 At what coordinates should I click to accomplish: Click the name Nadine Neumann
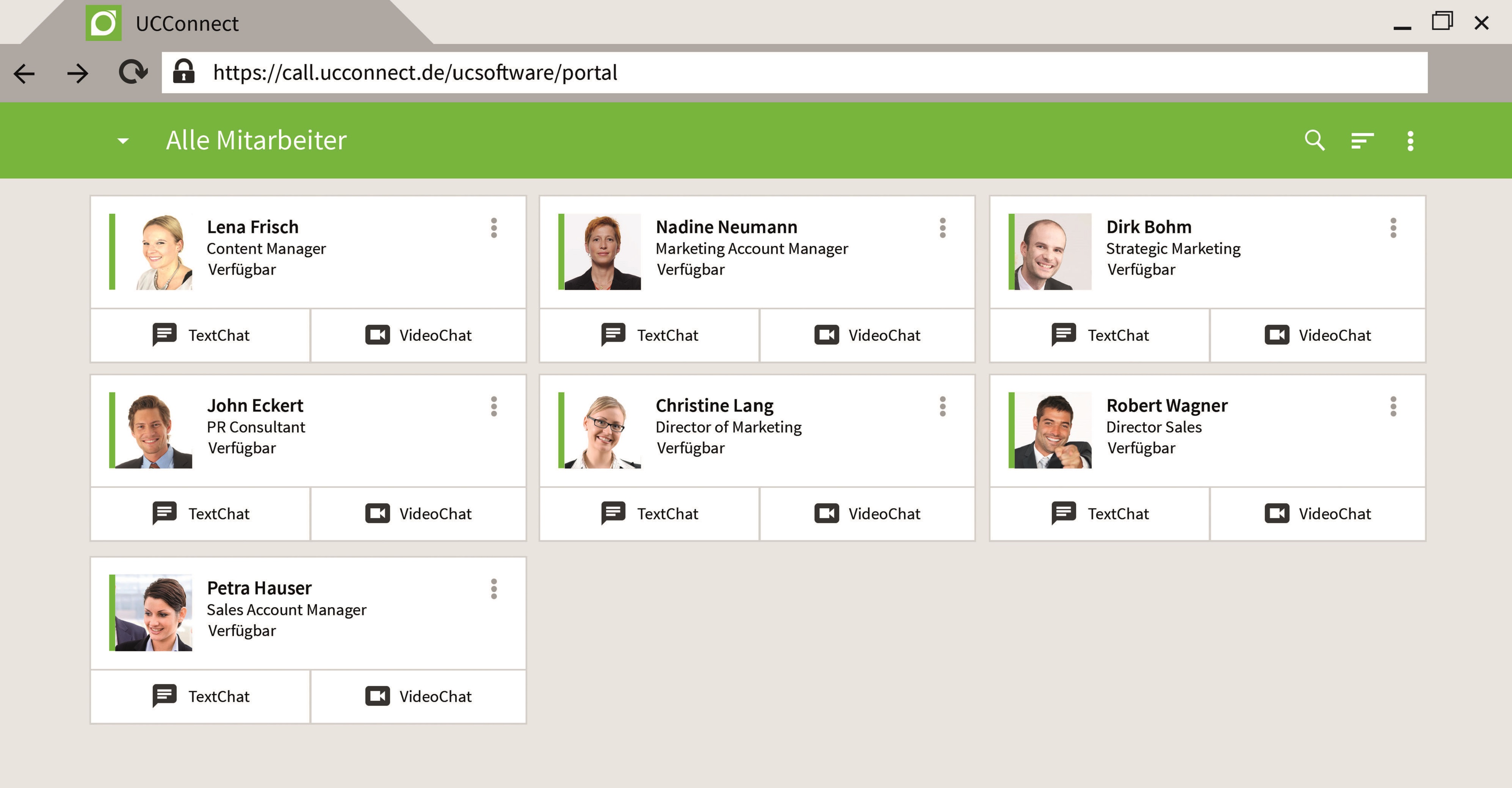coord(727,227)
